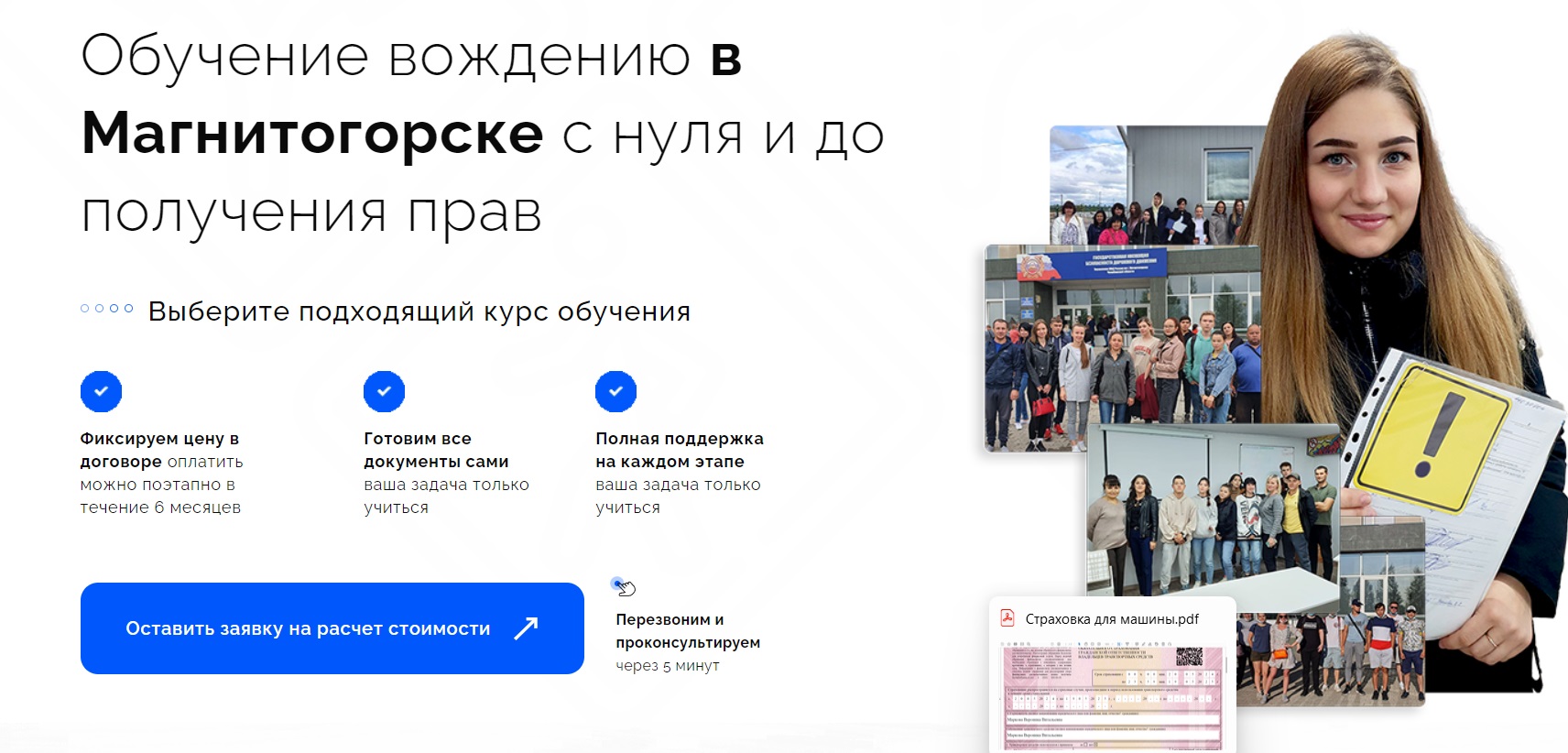Screen dimensions: 1568x753
Task: Click the hand pointer icon above Перезвоним
Action: click(x=624, y=586)
